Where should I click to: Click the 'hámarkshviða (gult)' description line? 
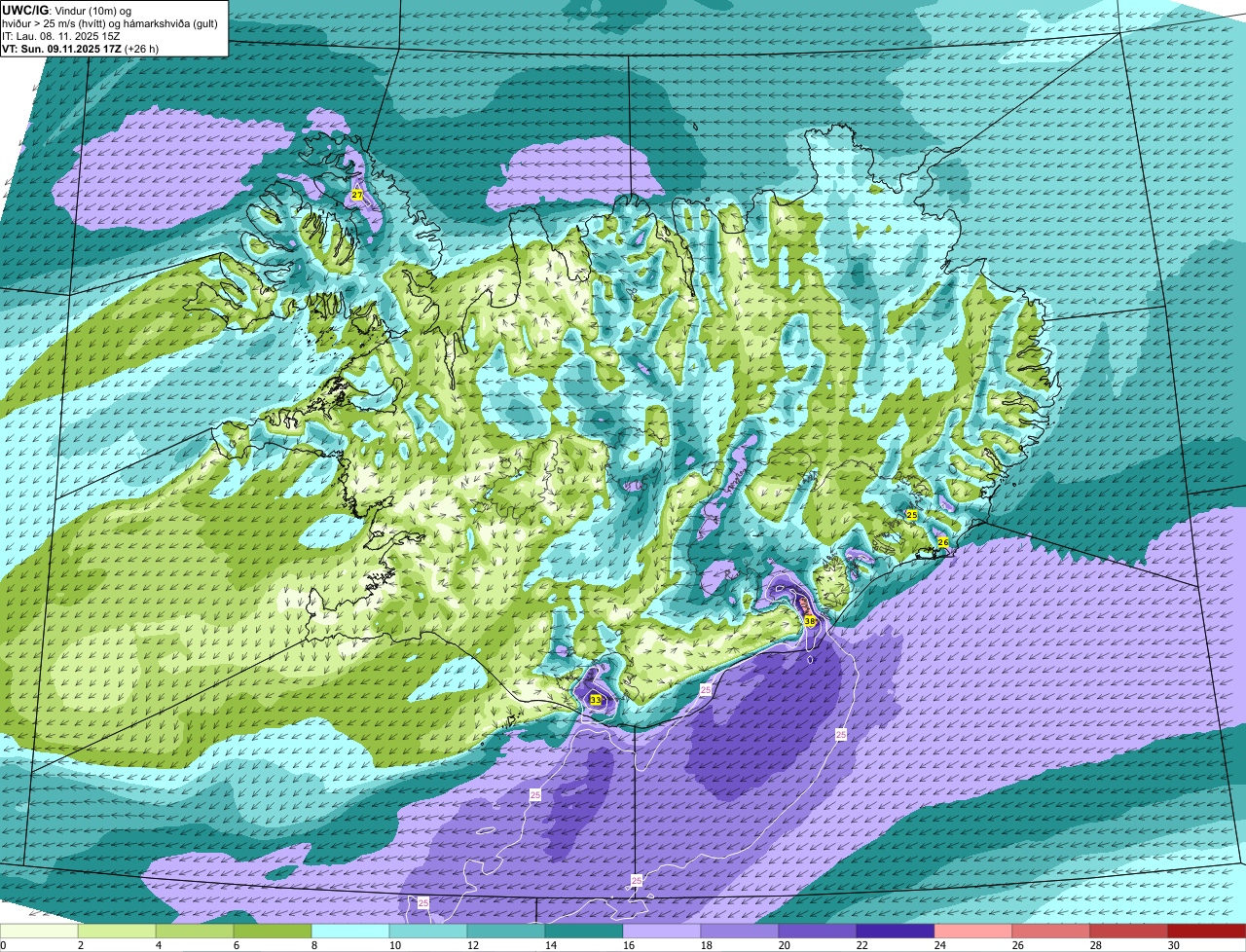click(168, 23)
